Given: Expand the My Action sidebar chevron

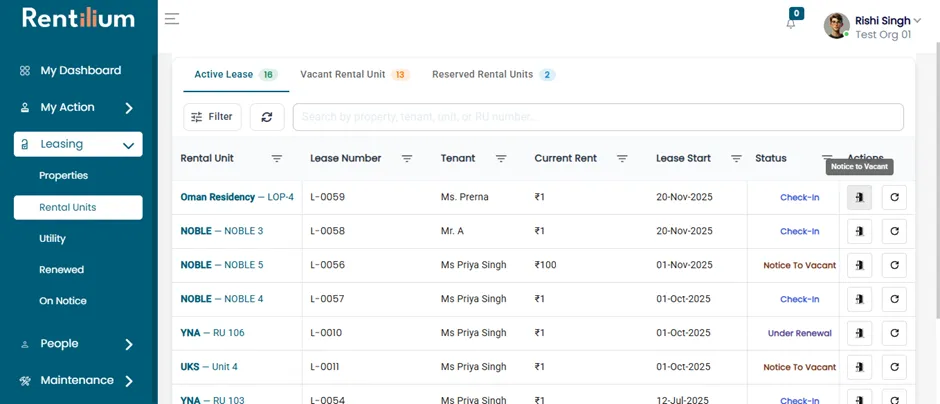Looking at the screenshot, I should point(129,108).
